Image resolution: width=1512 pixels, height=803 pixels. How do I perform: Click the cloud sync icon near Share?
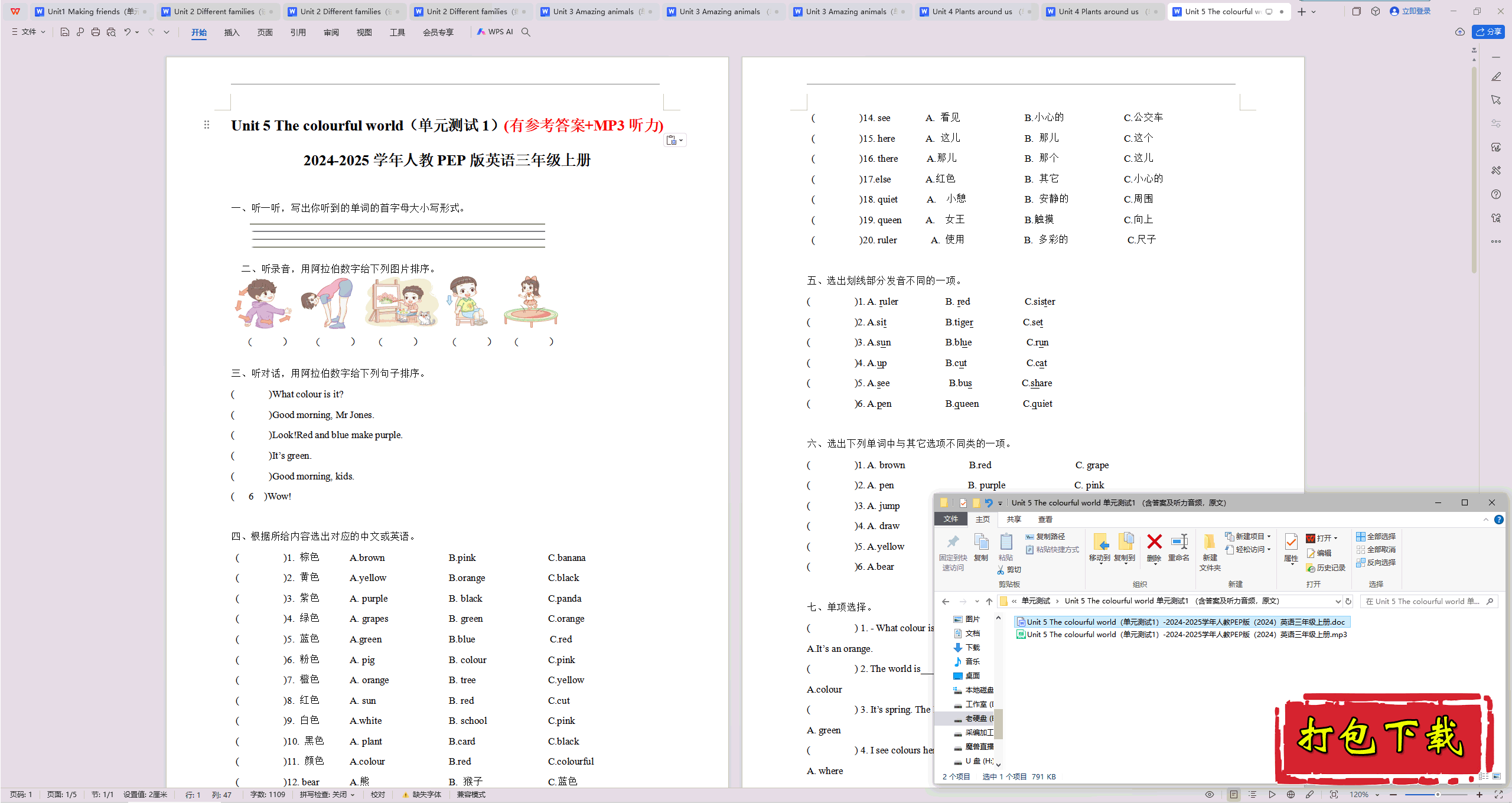pos(1460,32)
